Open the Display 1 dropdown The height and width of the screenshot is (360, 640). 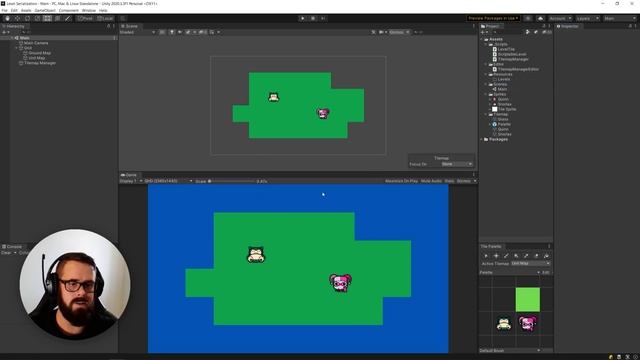131,181
